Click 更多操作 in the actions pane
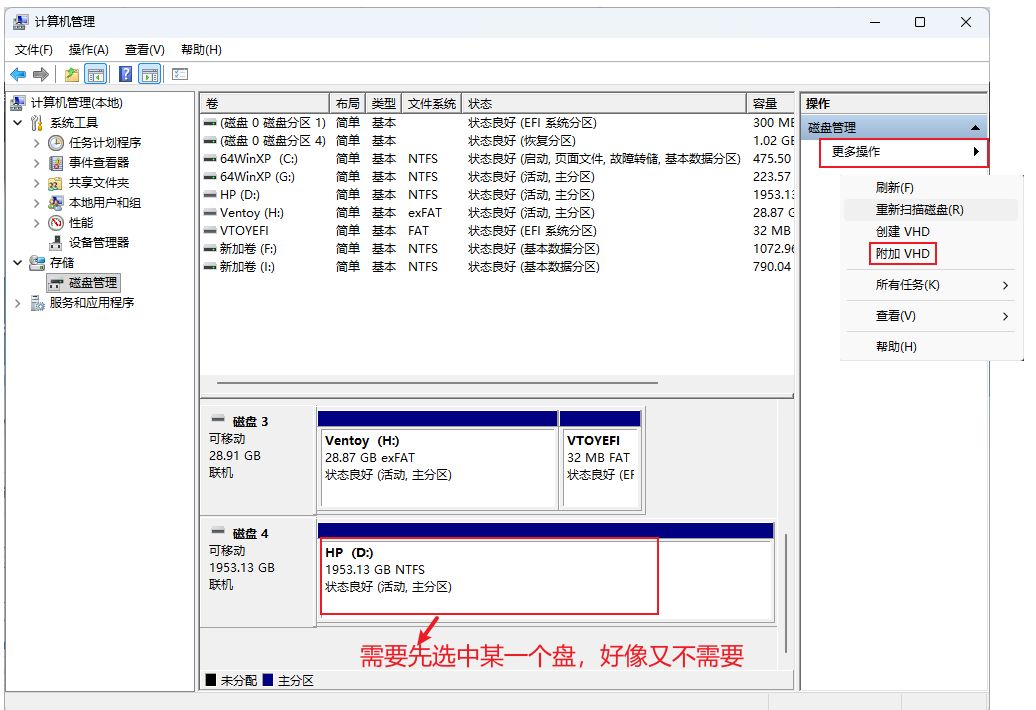The height and width of the screenshot is (710, 1036). [856, 152]
